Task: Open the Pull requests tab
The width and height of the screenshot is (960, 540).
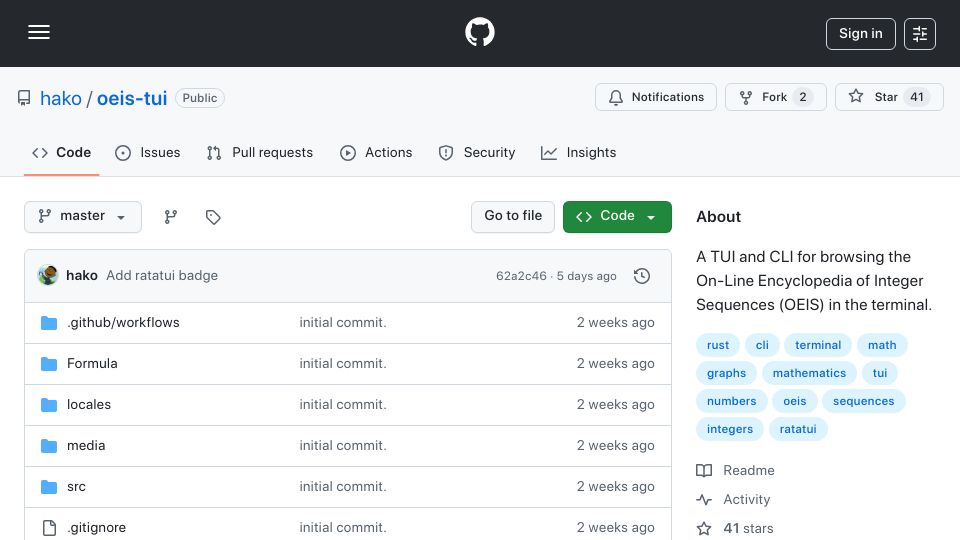Action: pos(260,152)
